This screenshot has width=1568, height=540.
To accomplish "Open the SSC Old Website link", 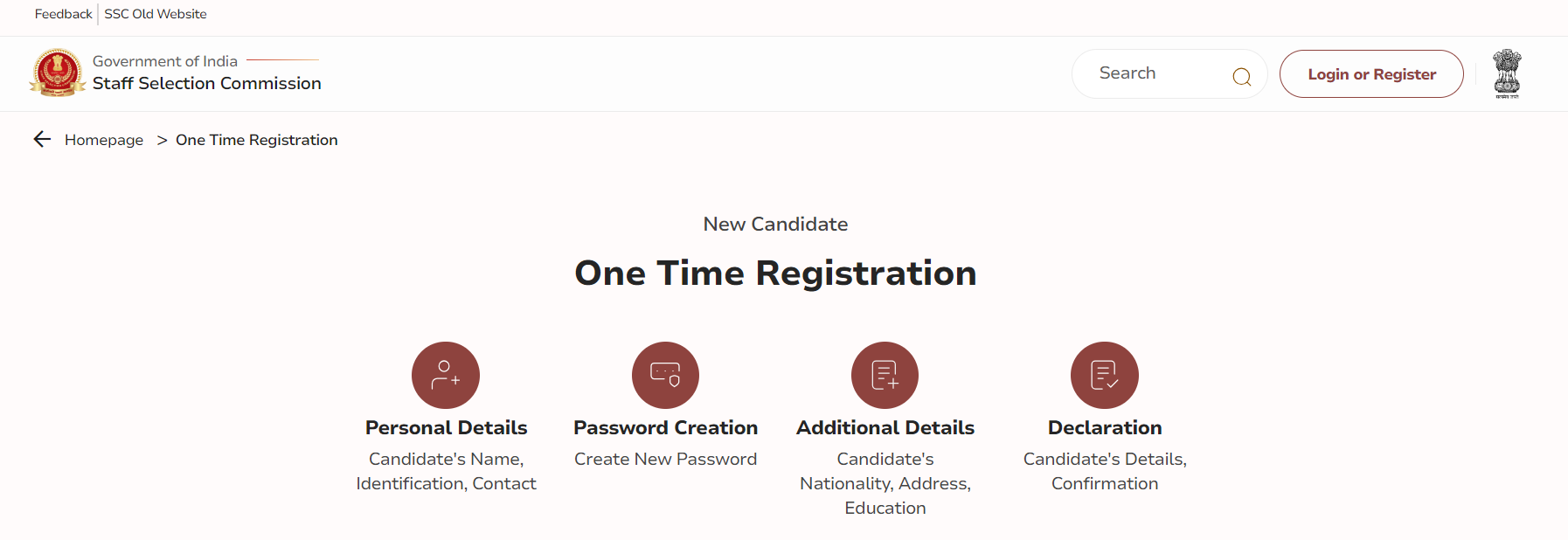I will [x=156, y=14].
